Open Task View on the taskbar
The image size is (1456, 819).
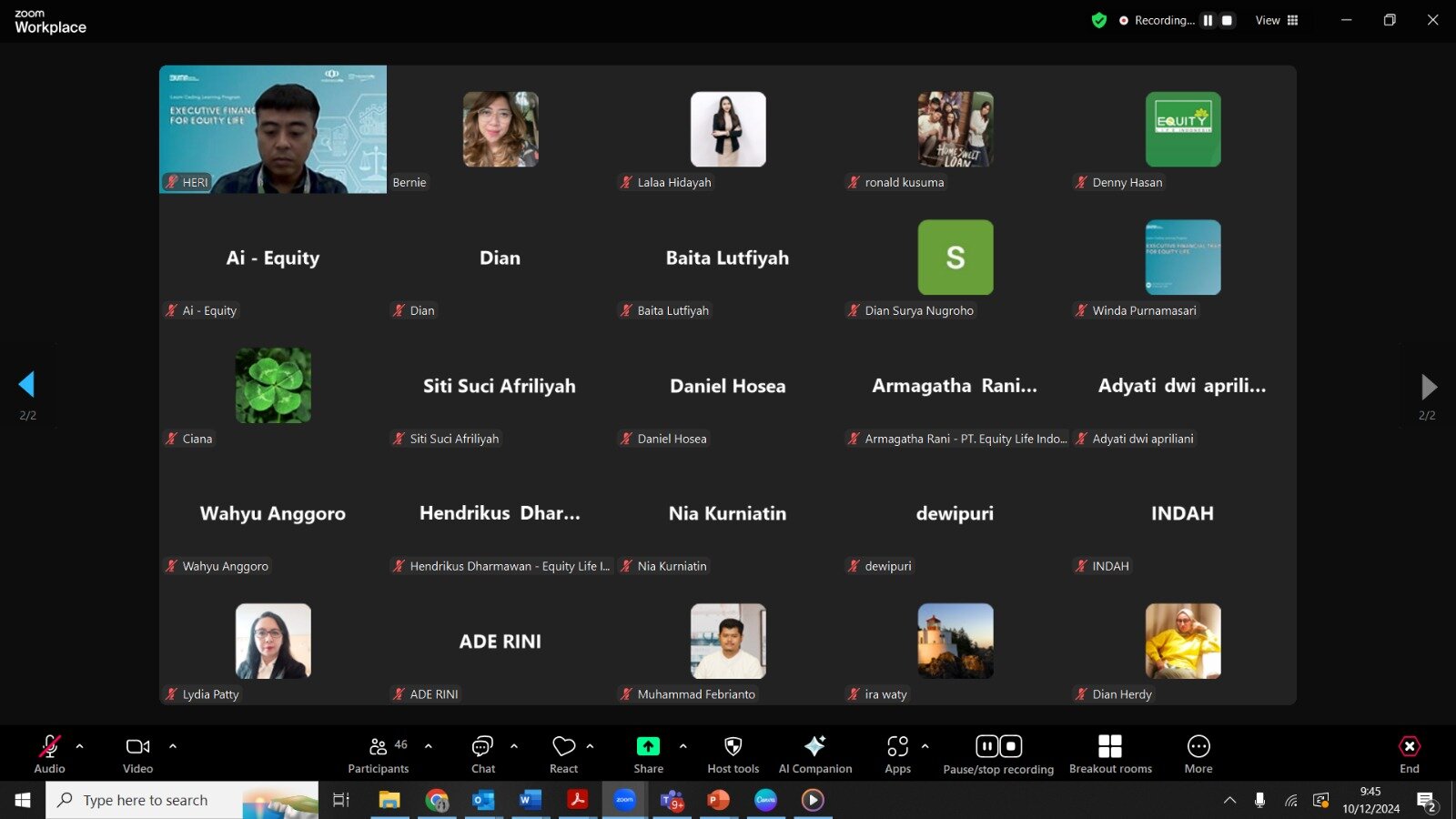(x=341, y=800)
